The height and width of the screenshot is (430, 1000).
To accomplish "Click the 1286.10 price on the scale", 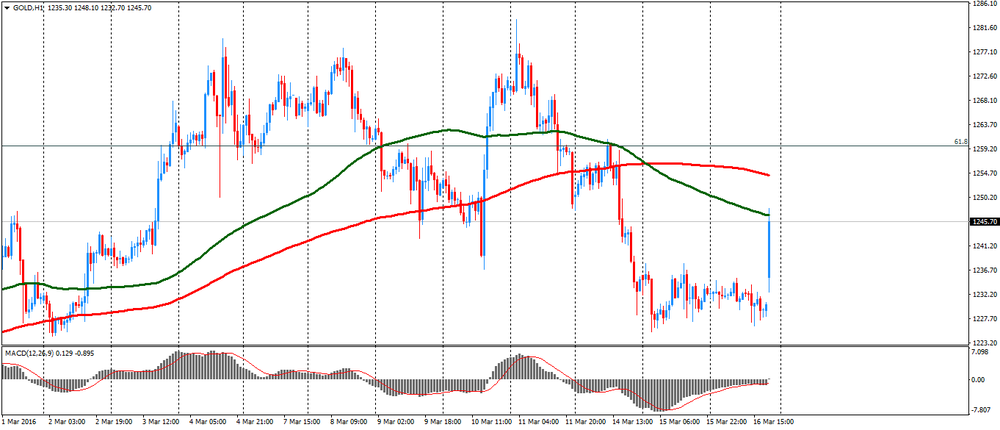I will tap(985, 5).
